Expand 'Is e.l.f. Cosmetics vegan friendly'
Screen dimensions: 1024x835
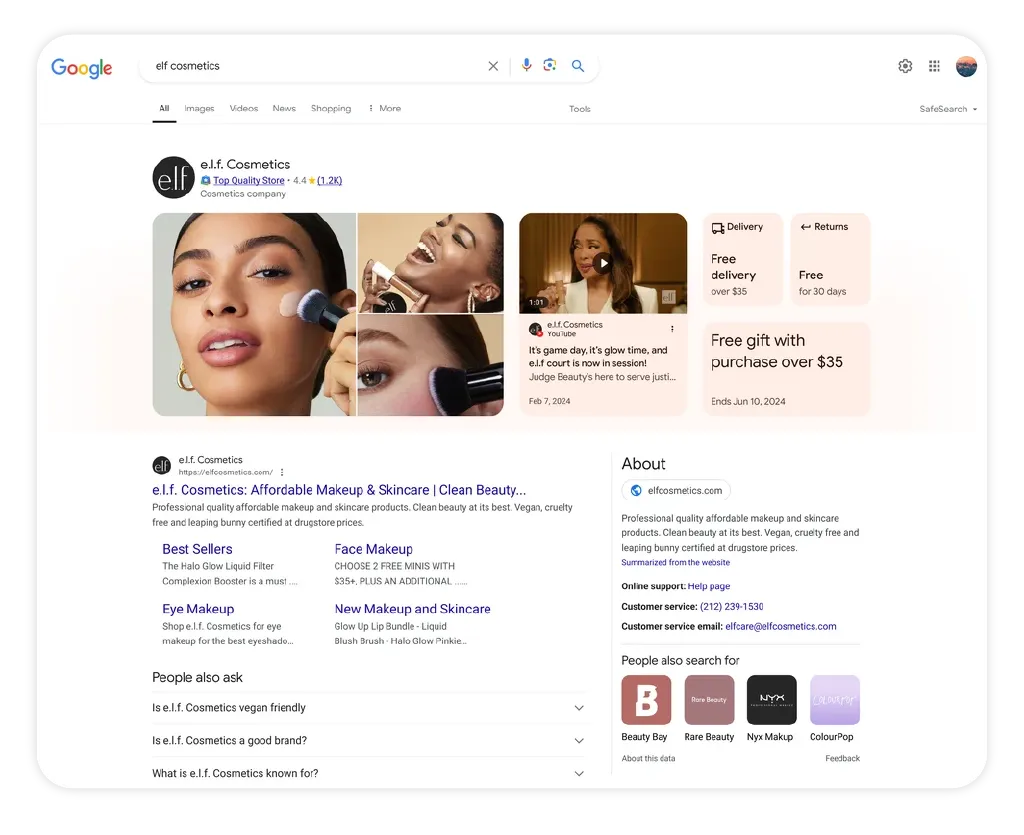tap(369, 708)
